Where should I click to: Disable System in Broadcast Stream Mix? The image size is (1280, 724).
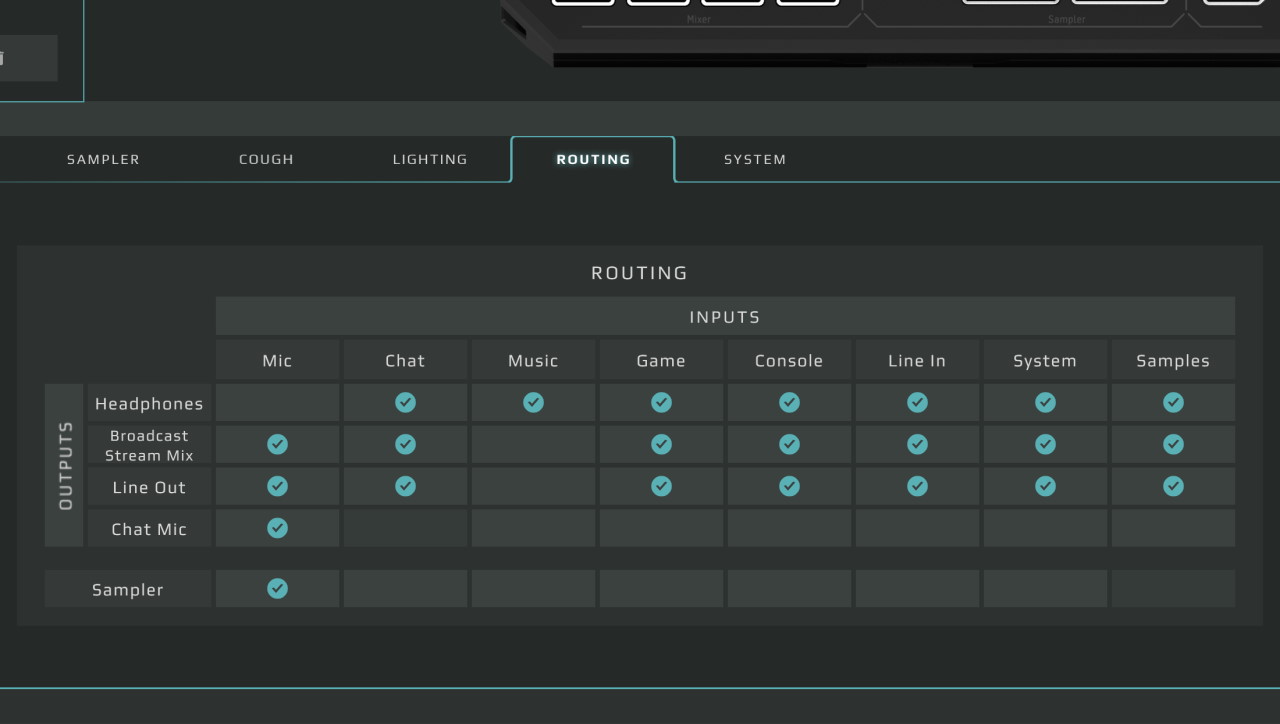1045,444
